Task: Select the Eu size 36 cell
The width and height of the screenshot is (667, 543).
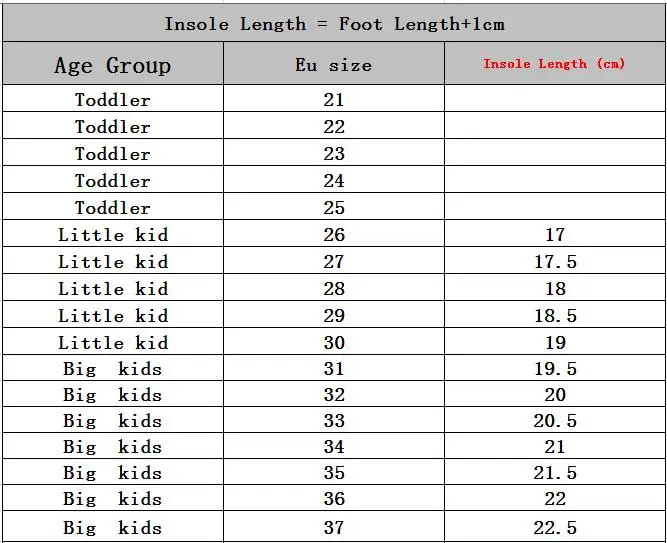Action: click(x=334, y=498)
